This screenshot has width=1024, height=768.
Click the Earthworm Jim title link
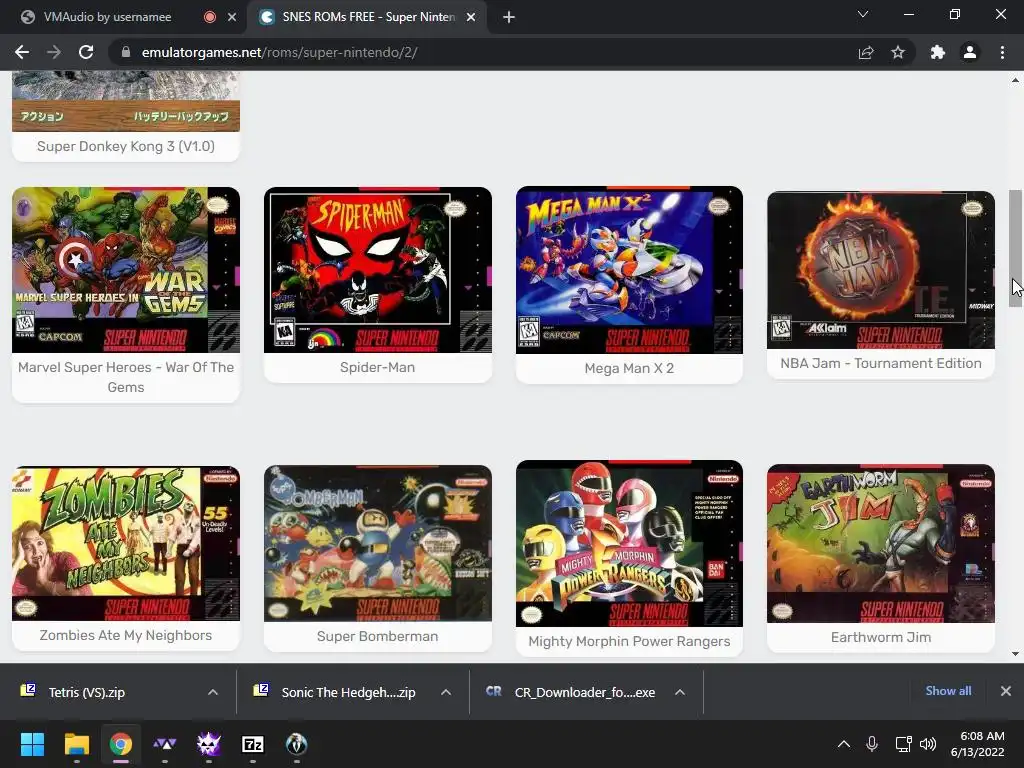click(x=881, y=637)
